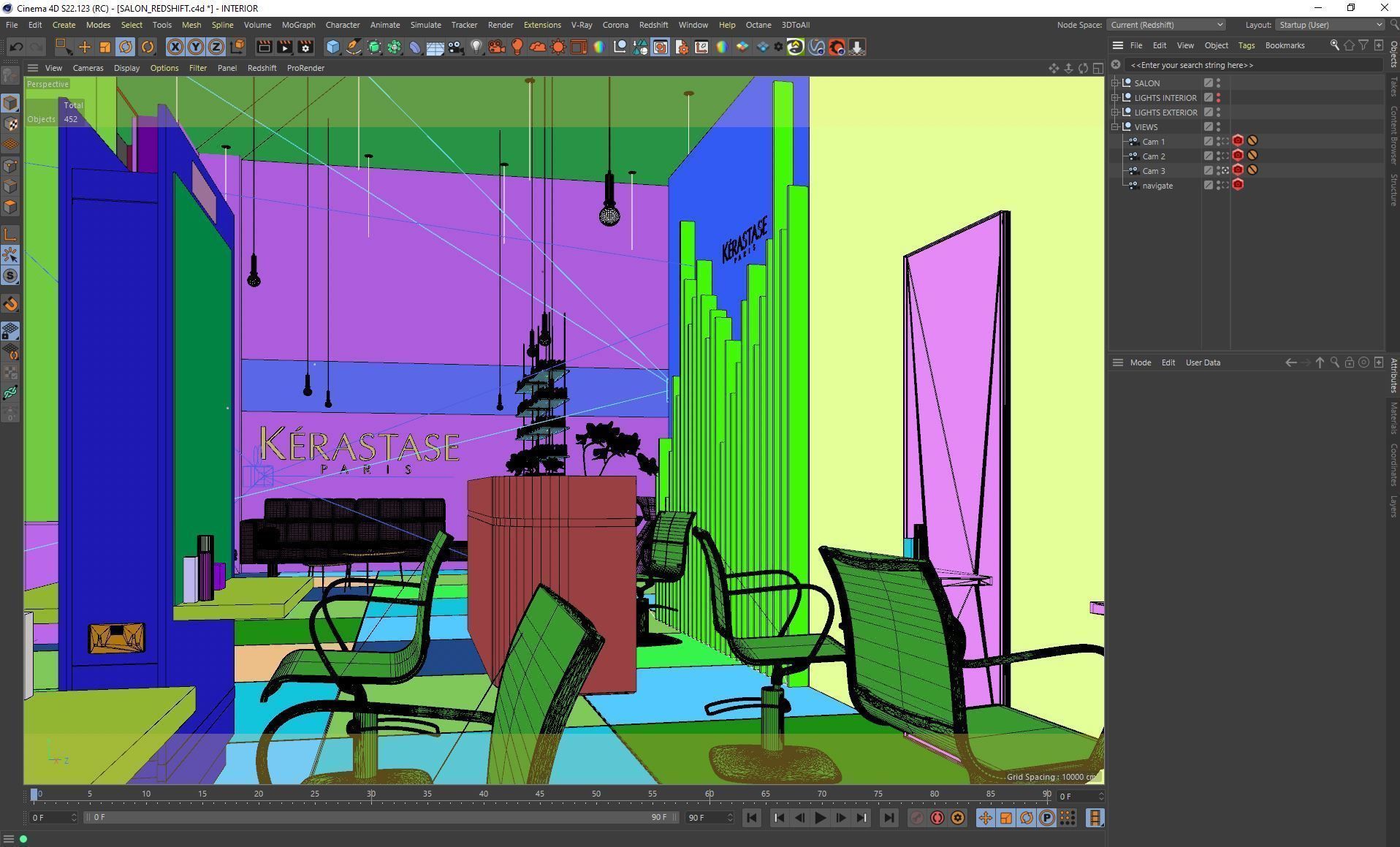1400x847 pixels.
Task: Toggle visibility dots for LIGHTS INTERIOR
Action: tap(1218, 98)
